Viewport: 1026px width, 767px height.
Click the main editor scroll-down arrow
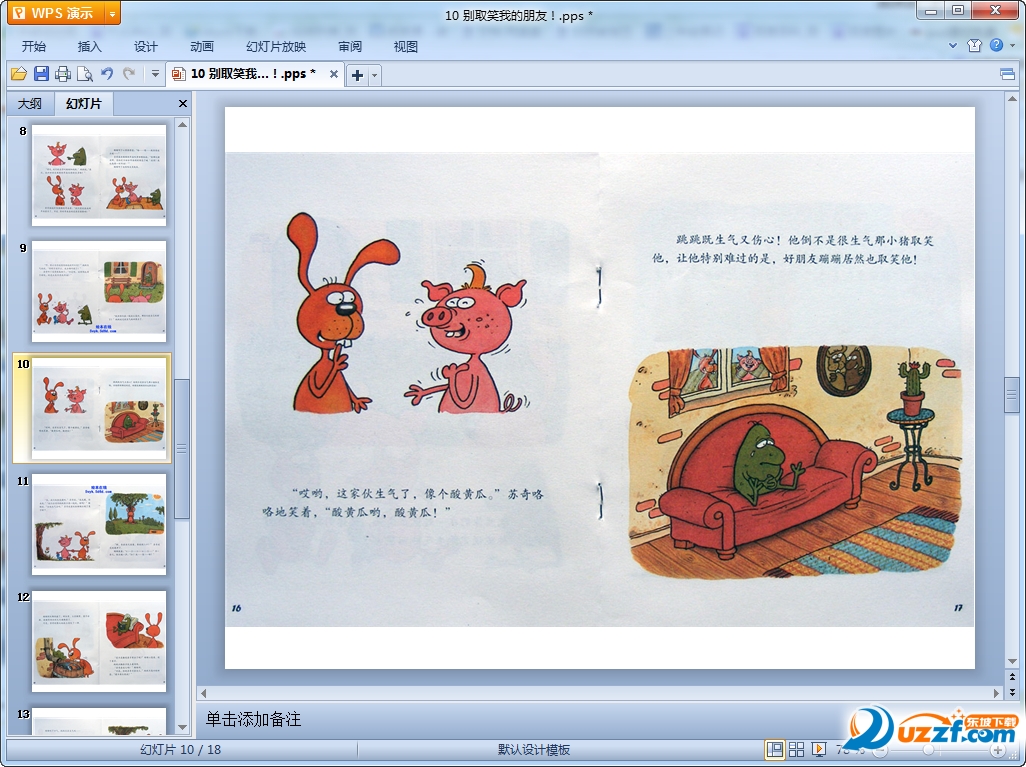point(1012,662)
